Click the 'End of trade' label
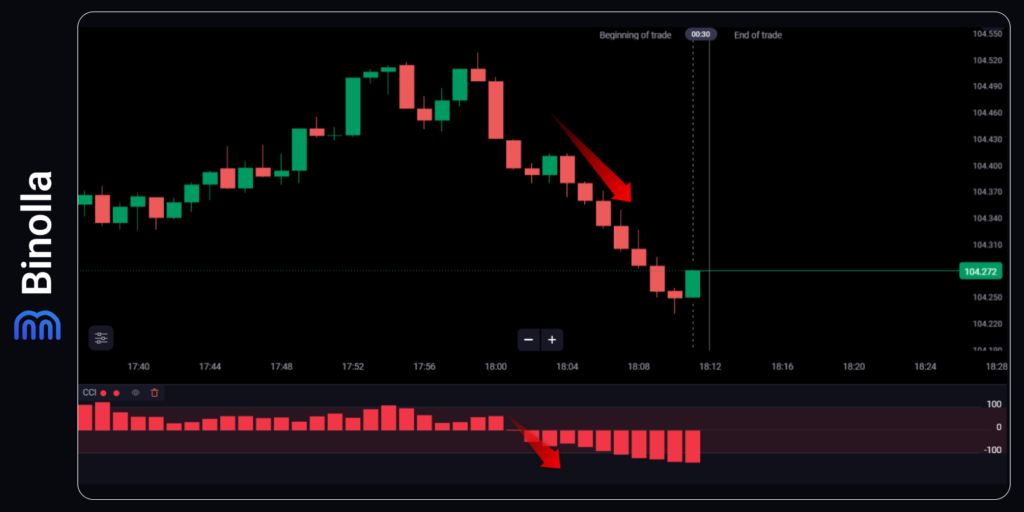 [x=758, y=35]
